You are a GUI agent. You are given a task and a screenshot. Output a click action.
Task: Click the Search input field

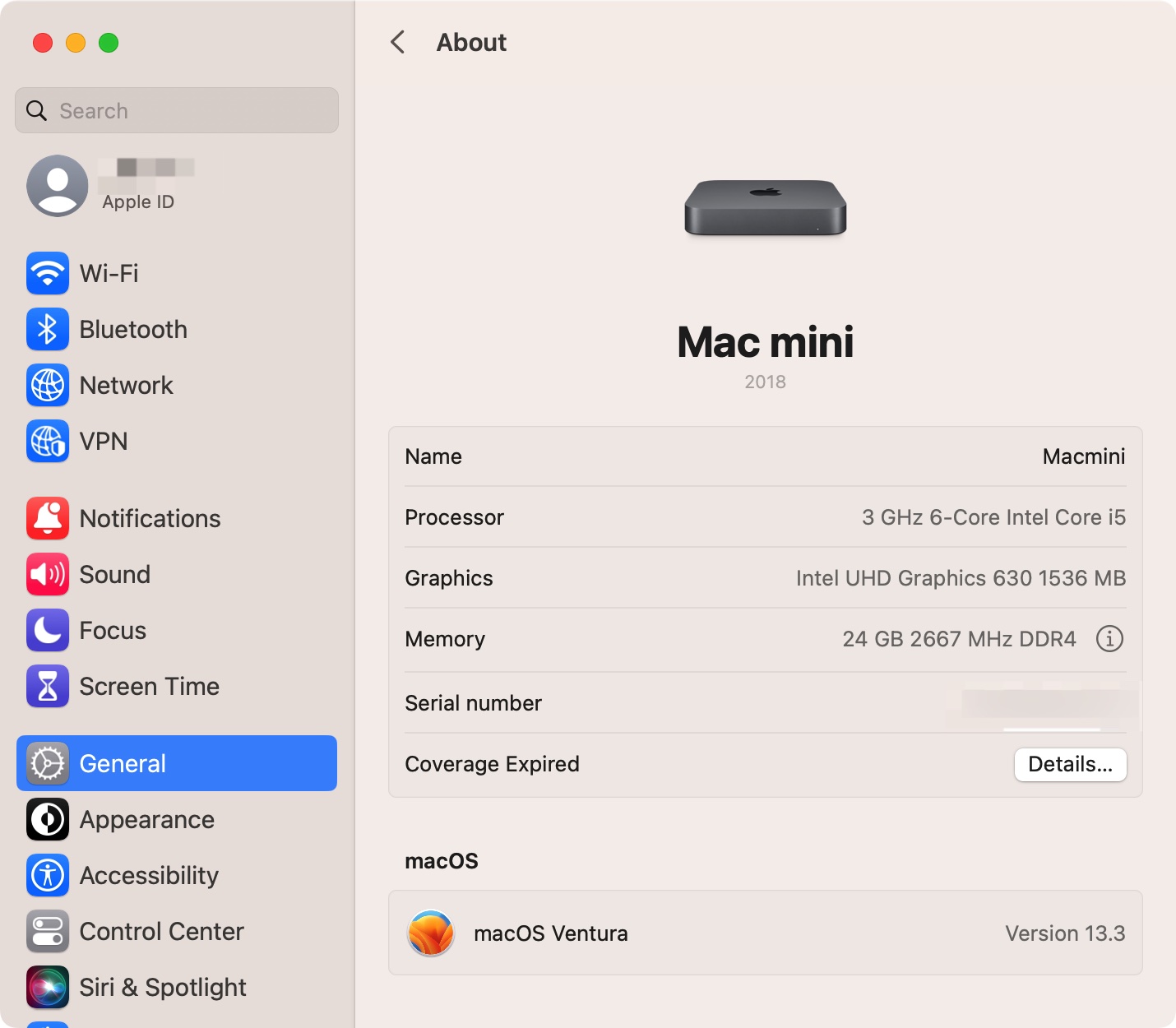tap(177, 110)
